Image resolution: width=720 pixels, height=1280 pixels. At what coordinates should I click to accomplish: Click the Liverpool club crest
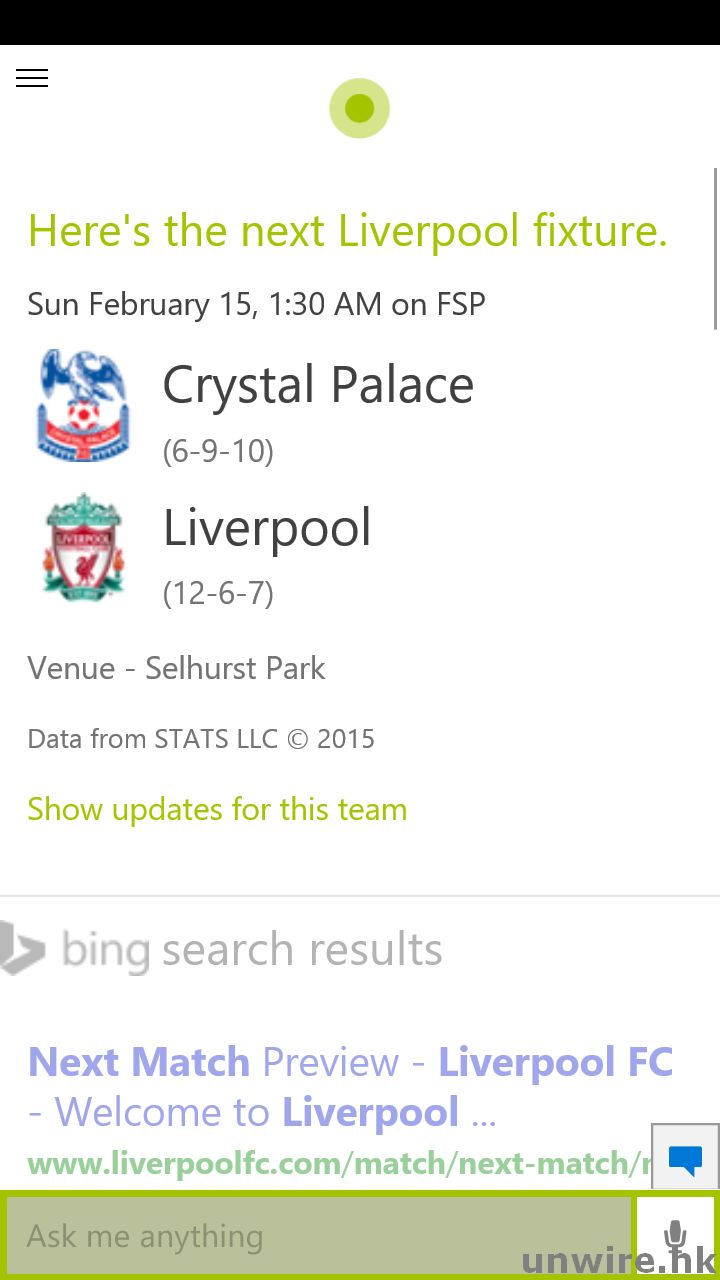tap(83, 546)
